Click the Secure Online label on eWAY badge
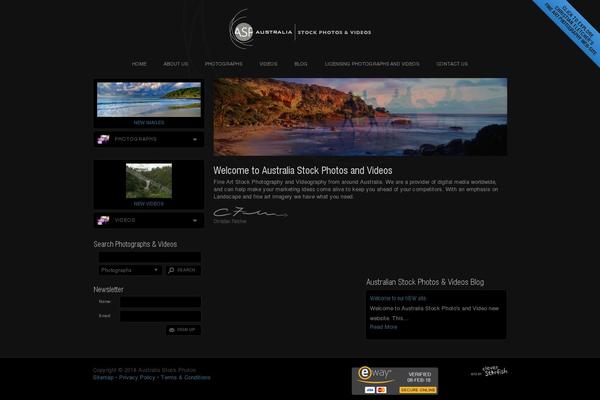Screen dimensions: 600x400 [418, 390]
